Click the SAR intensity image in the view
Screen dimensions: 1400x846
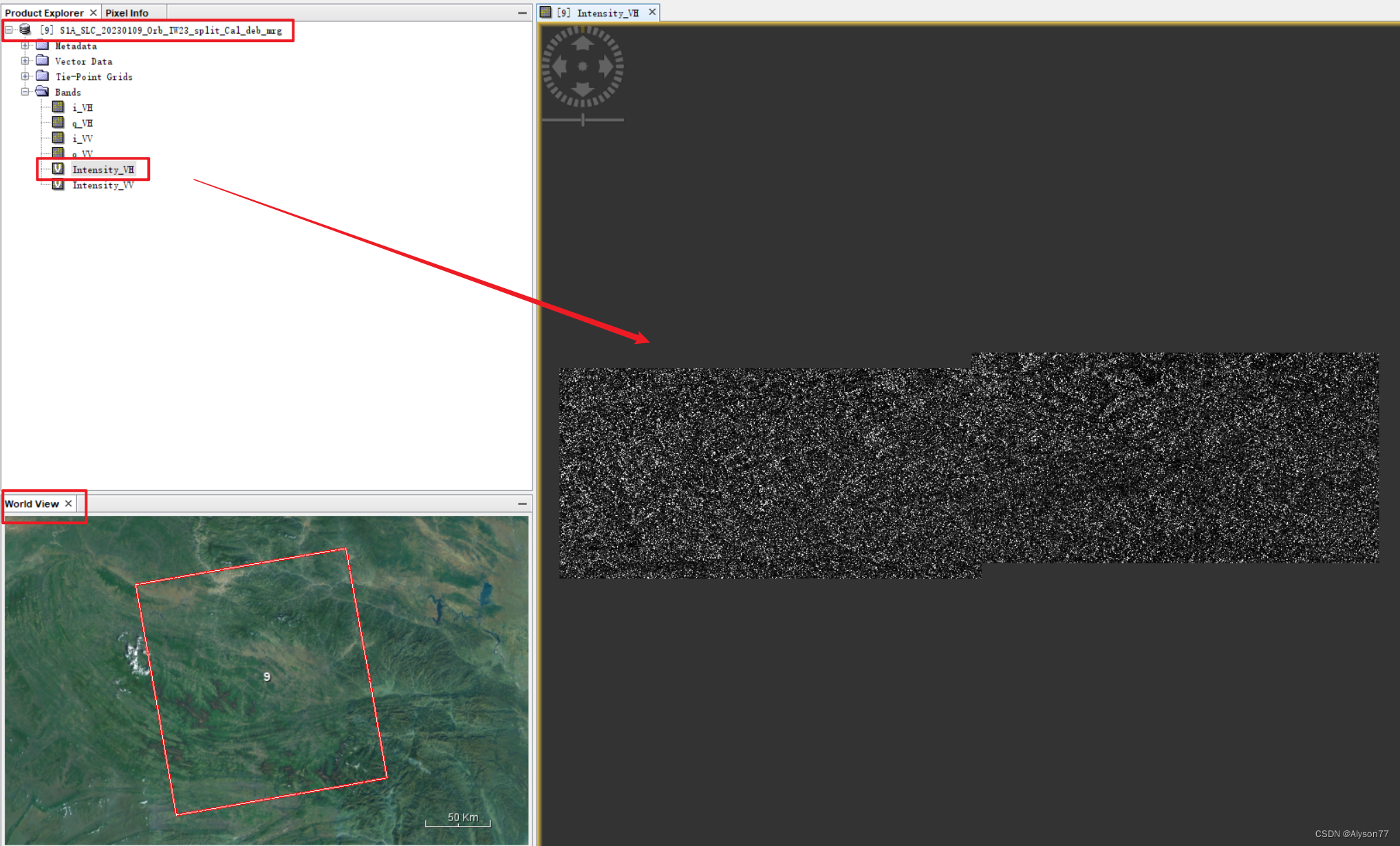(969, 466)
